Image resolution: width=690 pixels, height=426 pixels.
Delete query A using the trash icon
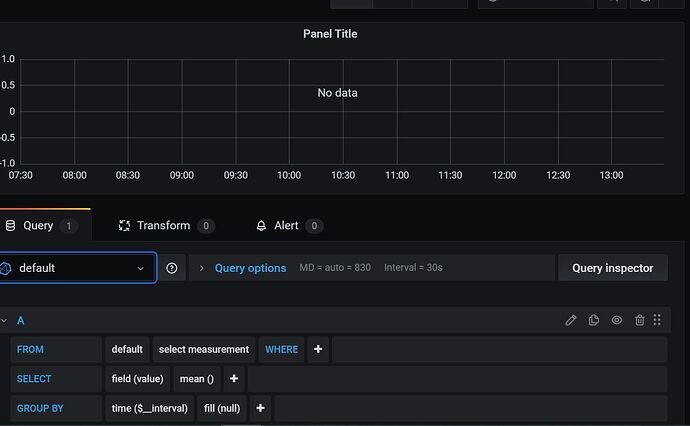pos(639,320)
